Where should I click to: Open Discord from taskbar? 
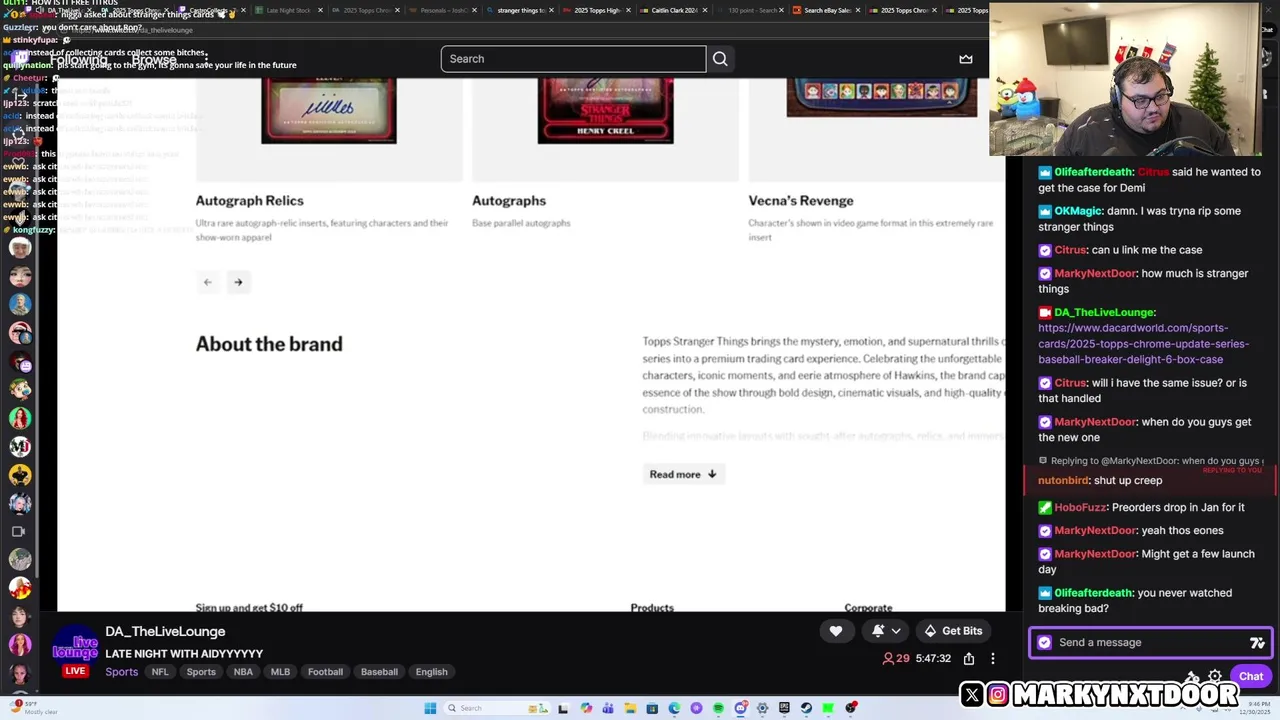point(740,708)
